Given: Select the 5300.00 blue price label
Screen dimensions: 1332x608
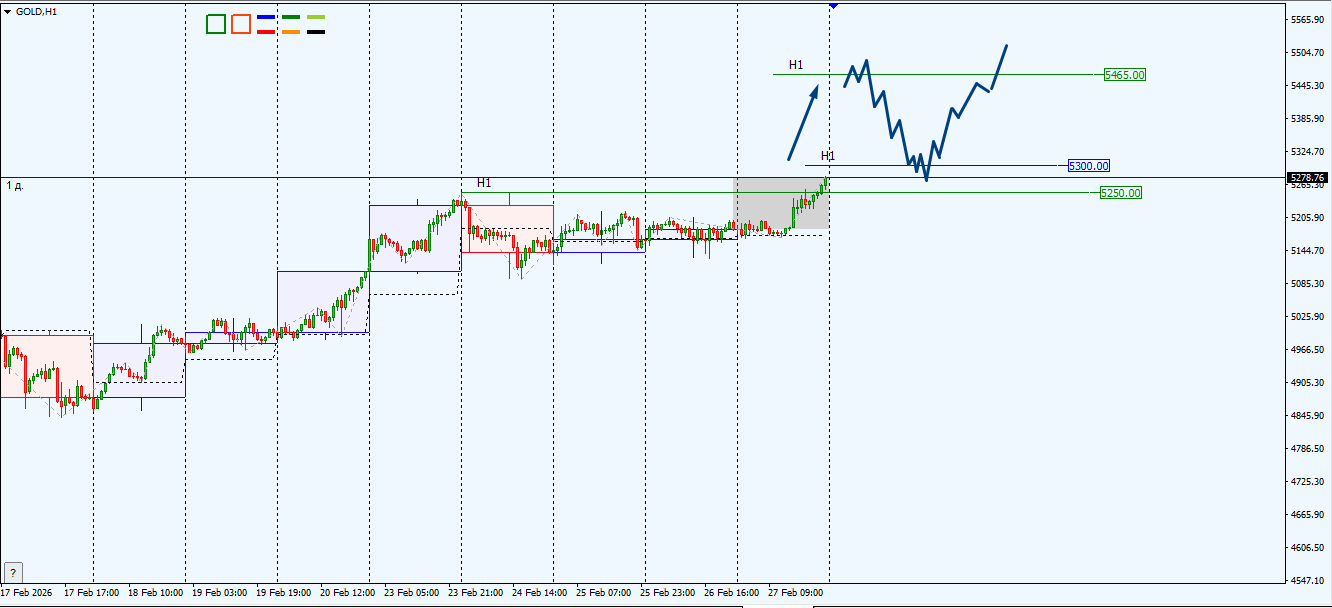Looking at the screenshot, I should (x=1089, y=166).
